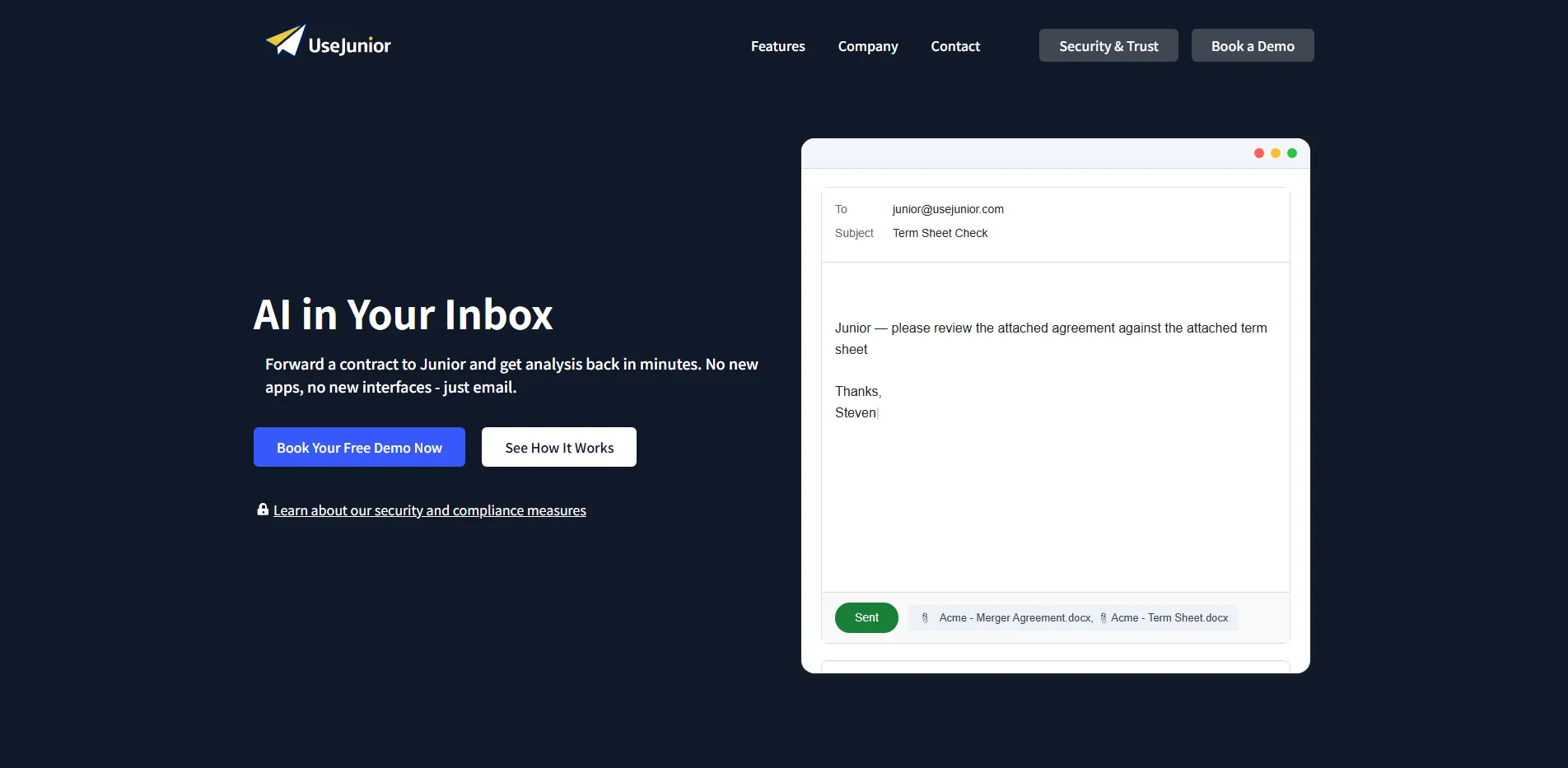Open the Company navigation item

pyautogui.click(x=867, y=46)
